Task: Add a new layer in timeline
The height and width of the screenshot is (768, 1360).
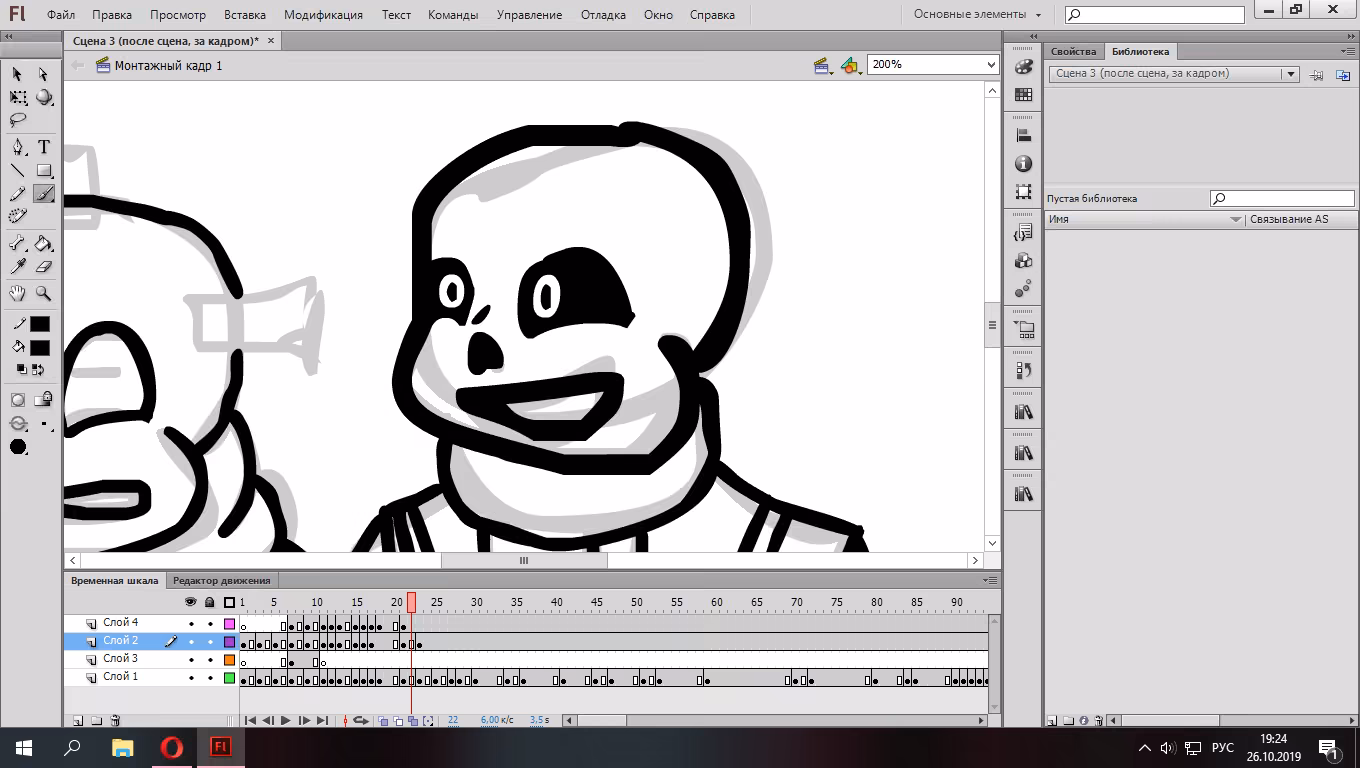Action: click(x=78, y=720)
